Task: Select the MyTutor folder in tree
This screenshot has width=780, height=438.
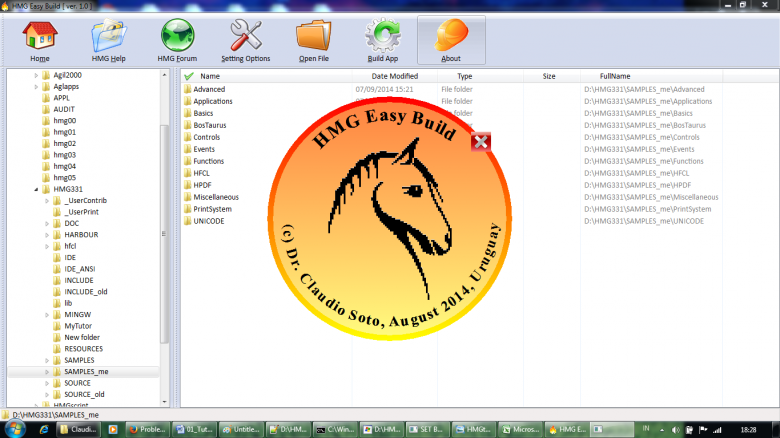Action: pos(78,326)
